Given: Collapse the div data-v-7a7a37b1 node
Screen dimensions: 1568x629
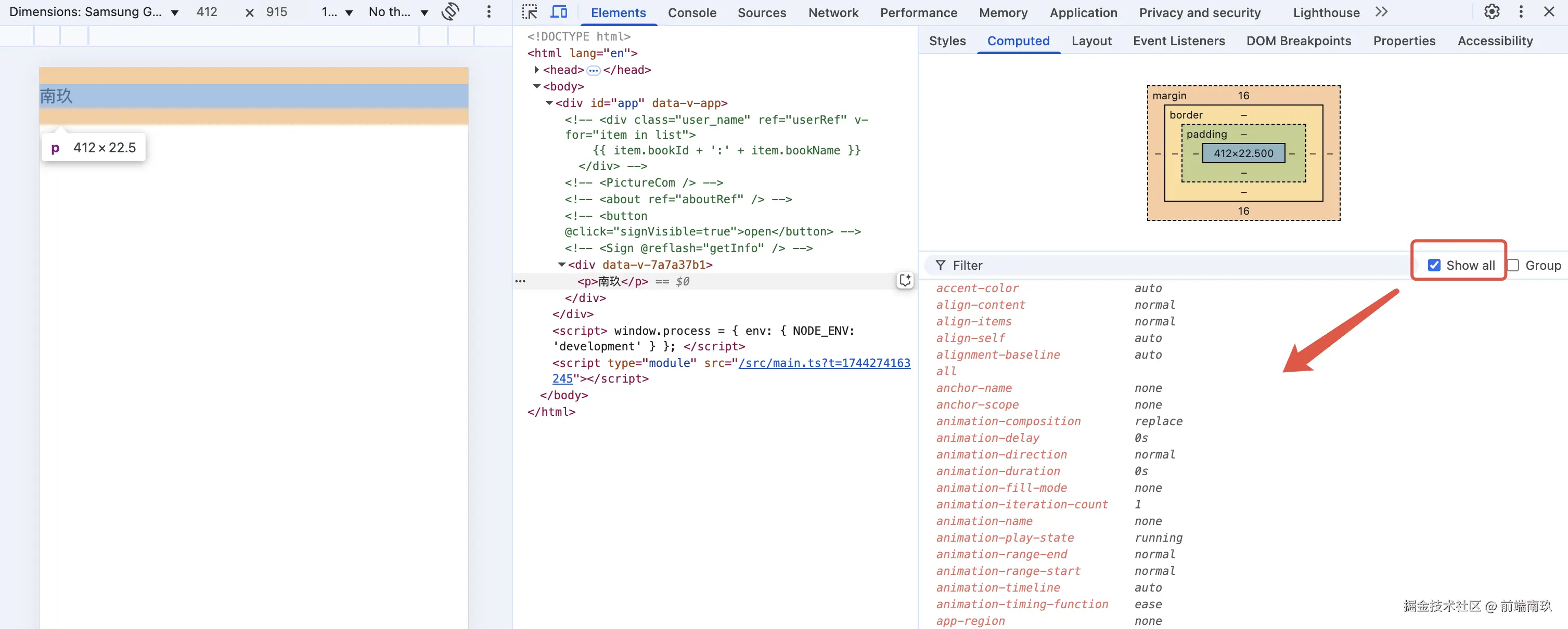Looking at the screenshot, I should [x=561, y=265].
